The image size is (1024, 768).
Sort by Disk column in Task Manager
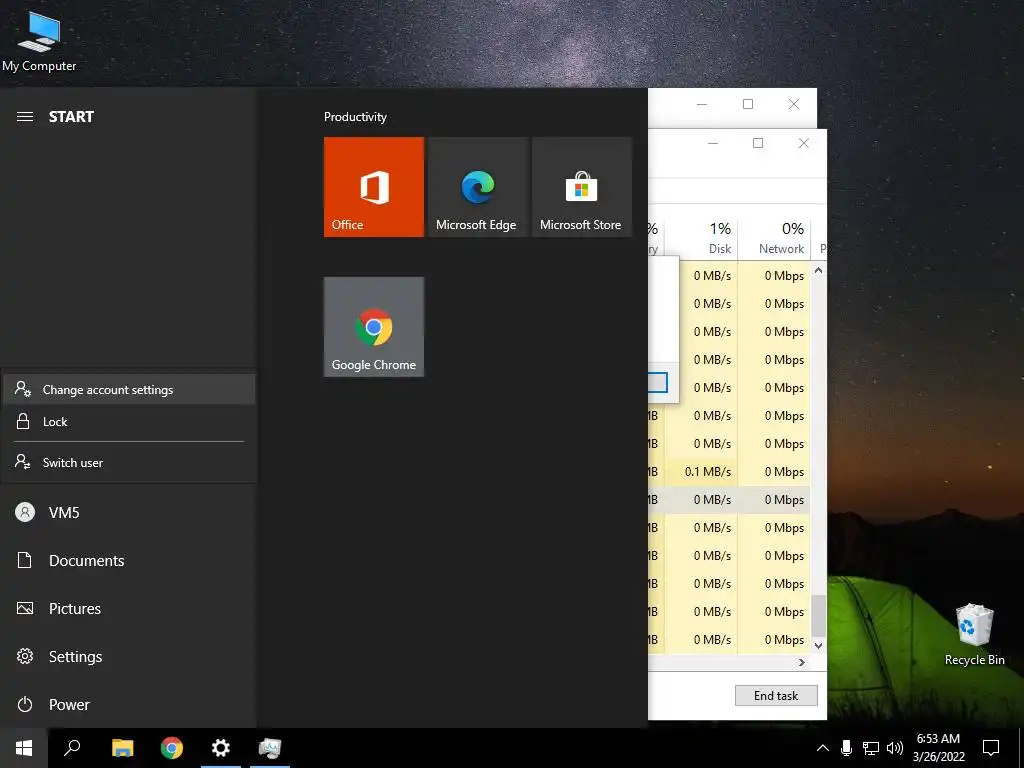[703, 238]
